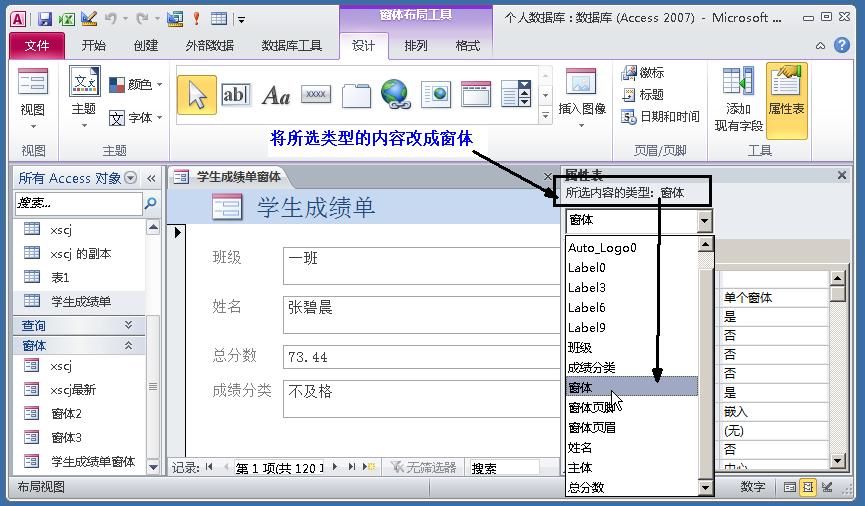Switch to design view icon in status bar

[x=827, y=487]
